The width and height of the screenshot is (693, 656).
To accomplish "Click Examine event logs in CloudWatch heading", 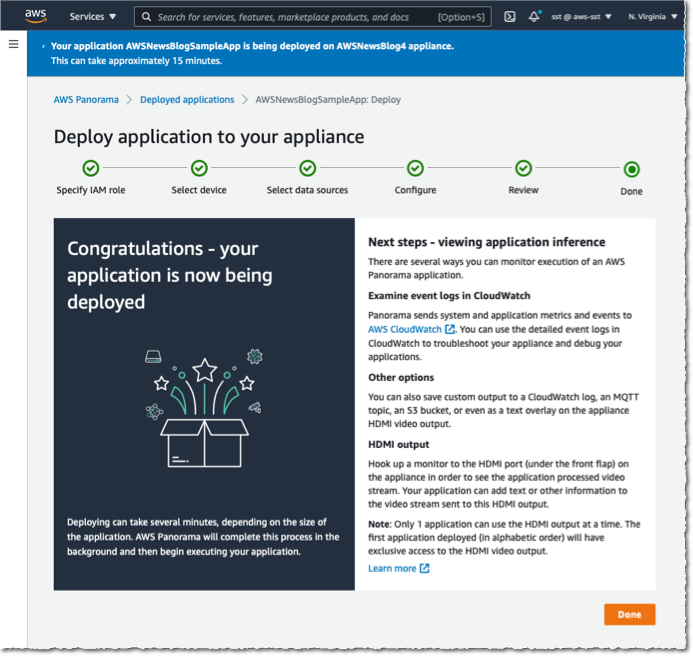I will pos(449,296).
